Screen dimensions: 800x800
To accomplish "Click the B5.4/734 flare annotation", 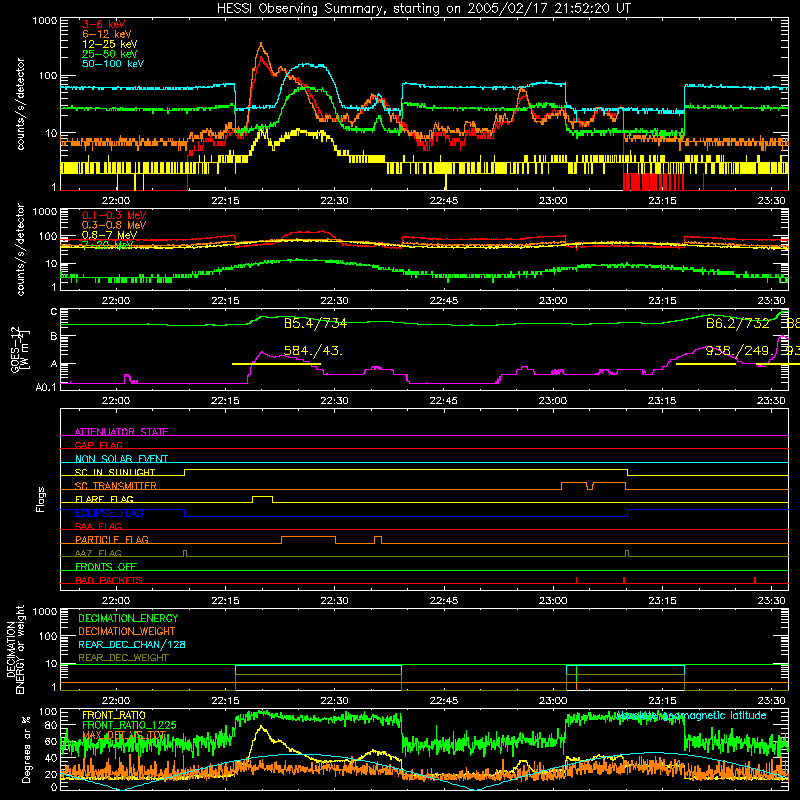I will click(x=315, y=323).
